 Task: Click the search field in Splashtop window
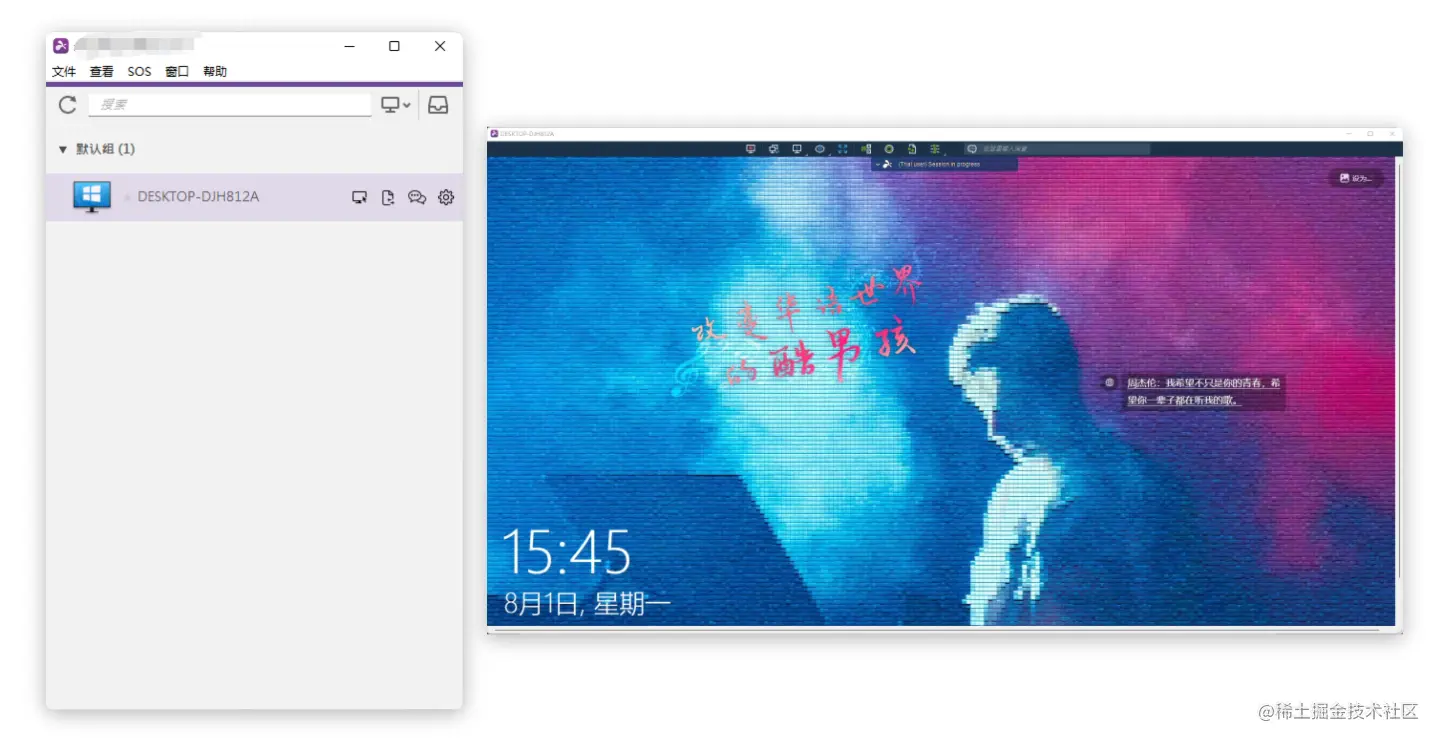pos(230,104)
